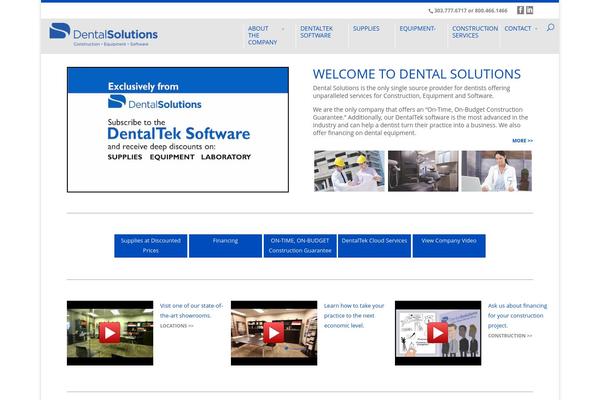This screenshot has width=600, height=400.
Task: Open About The Company menu
Action: [x=262, y=35]
